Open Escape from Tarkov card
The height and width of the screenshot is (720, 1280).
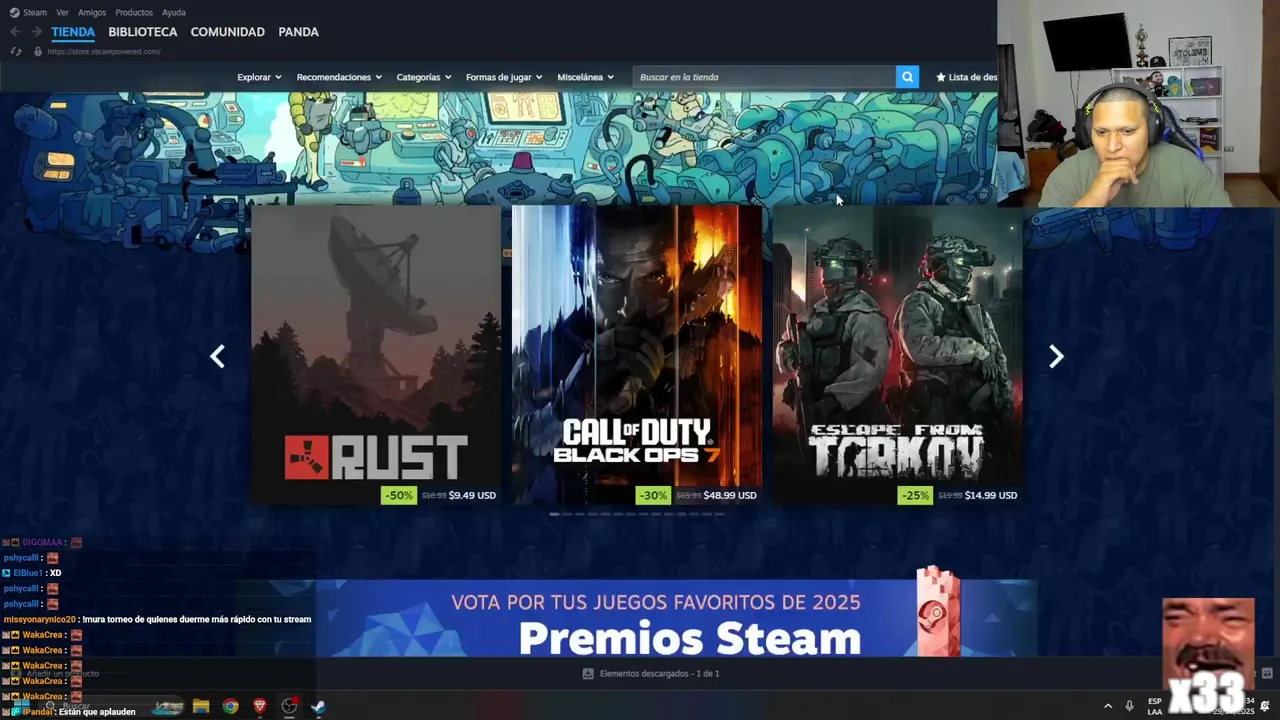[897, 355]
